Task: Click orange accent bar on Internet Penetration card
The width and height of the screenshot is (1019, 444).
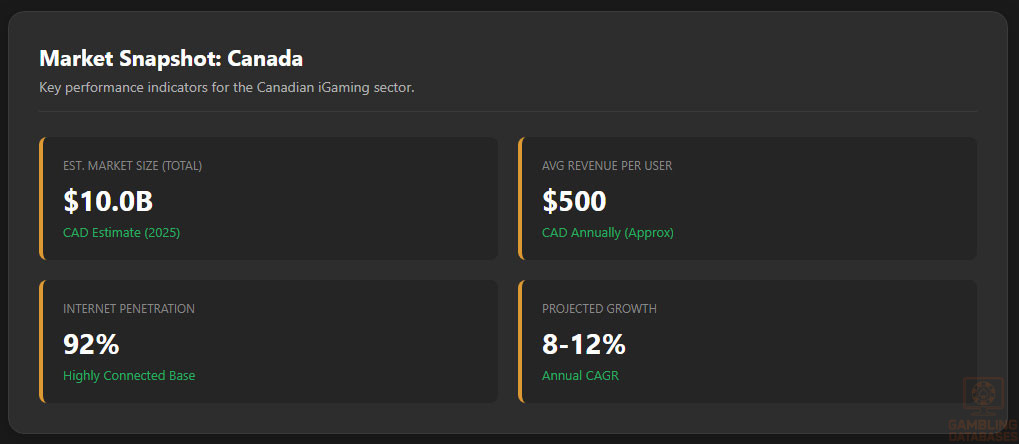Action: 41,341
